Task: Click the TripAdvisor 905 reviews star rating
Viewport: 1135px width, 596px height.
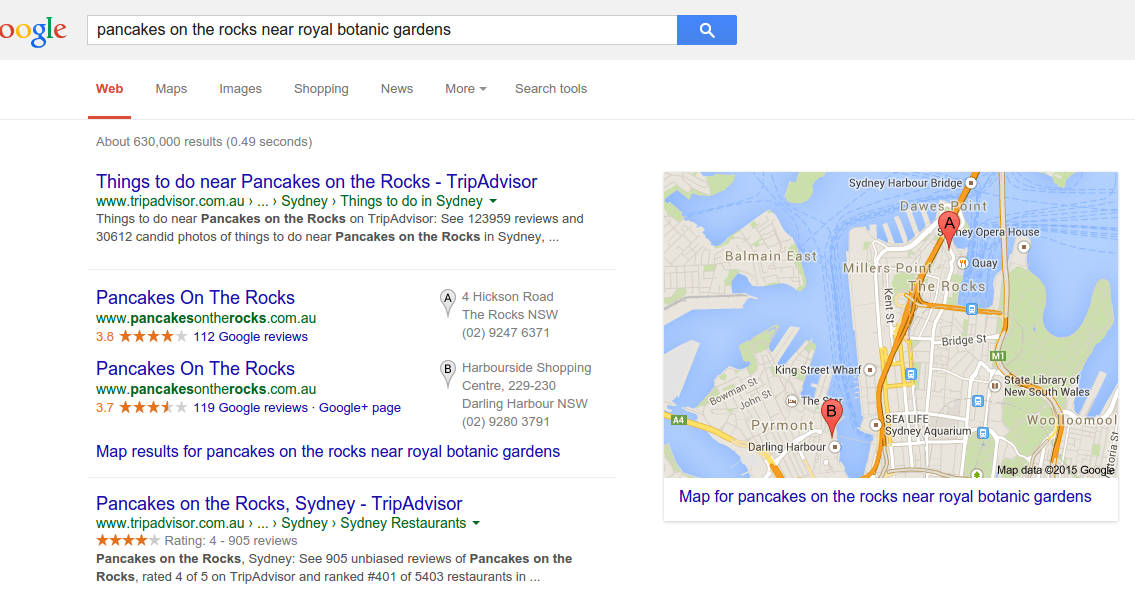Action: click(127, 540)
